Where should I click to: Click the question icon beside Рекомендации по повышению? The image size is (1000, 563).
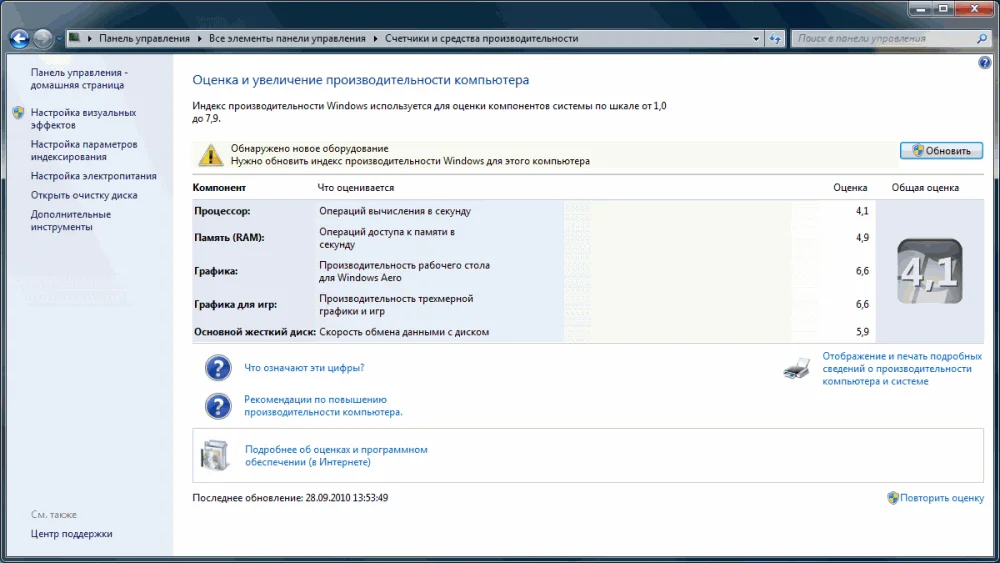(218, 406)
